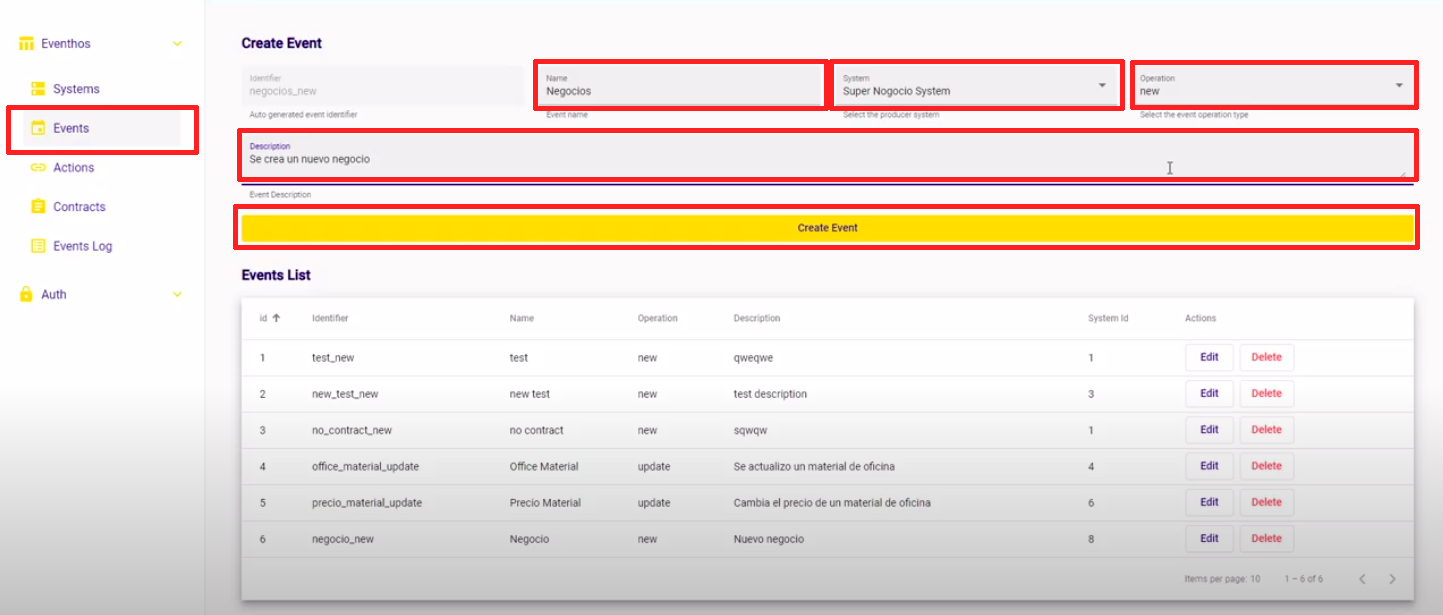1443x615 pixels.
Task: Open the Operation dropdown arrow
Action: coord(1399,86)
